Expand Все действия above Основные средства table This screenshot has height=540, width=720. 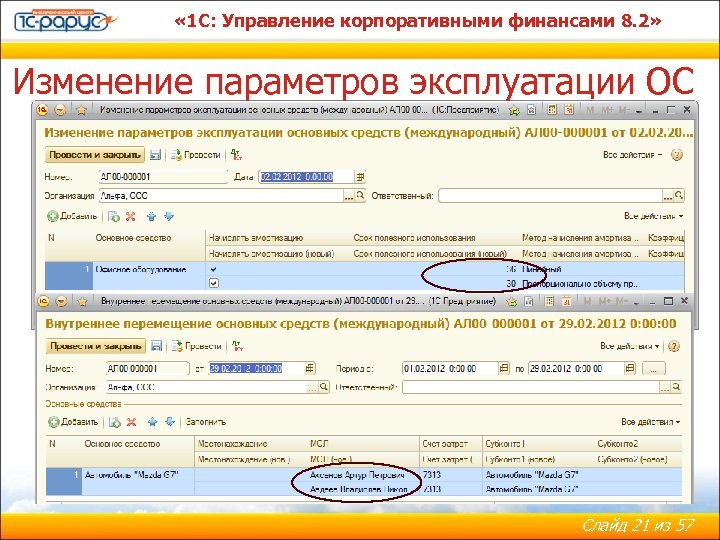click(651, 422)
